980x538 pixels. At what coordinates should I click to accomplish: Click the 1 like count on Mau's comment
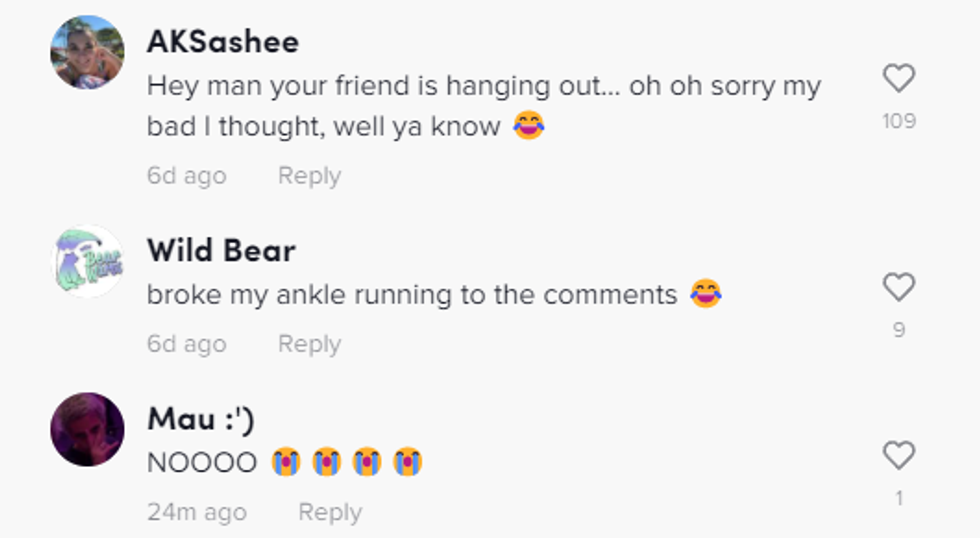pos(899,498)
